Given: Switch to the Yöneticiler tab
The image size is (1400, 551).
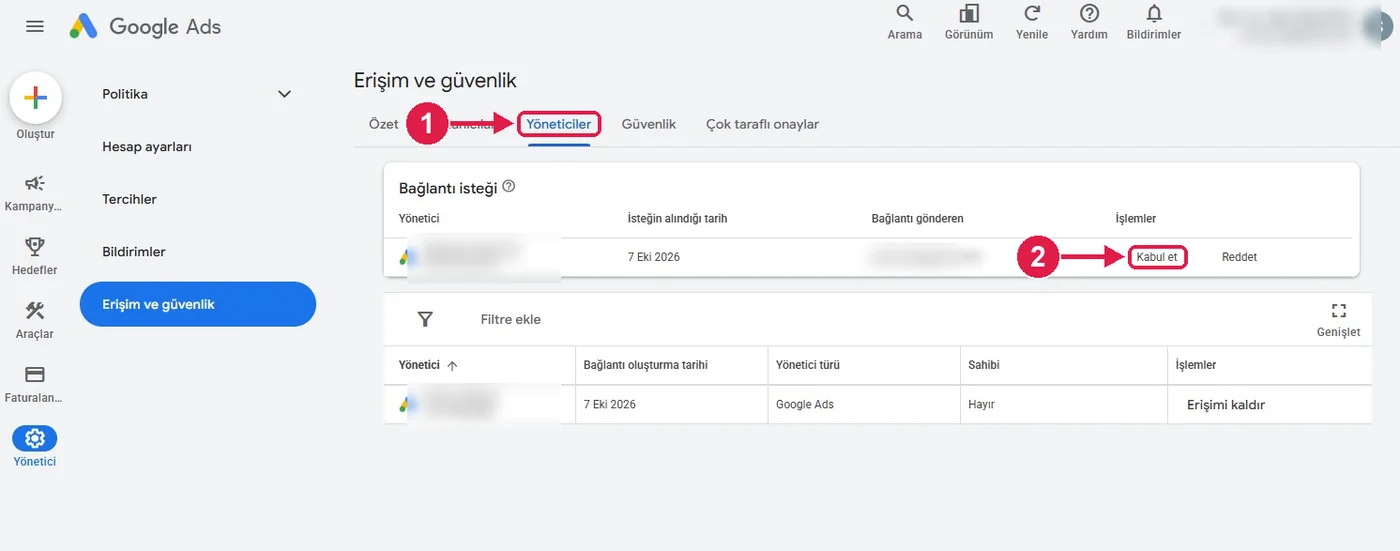Looking at the screenshot, I should 559,124.
